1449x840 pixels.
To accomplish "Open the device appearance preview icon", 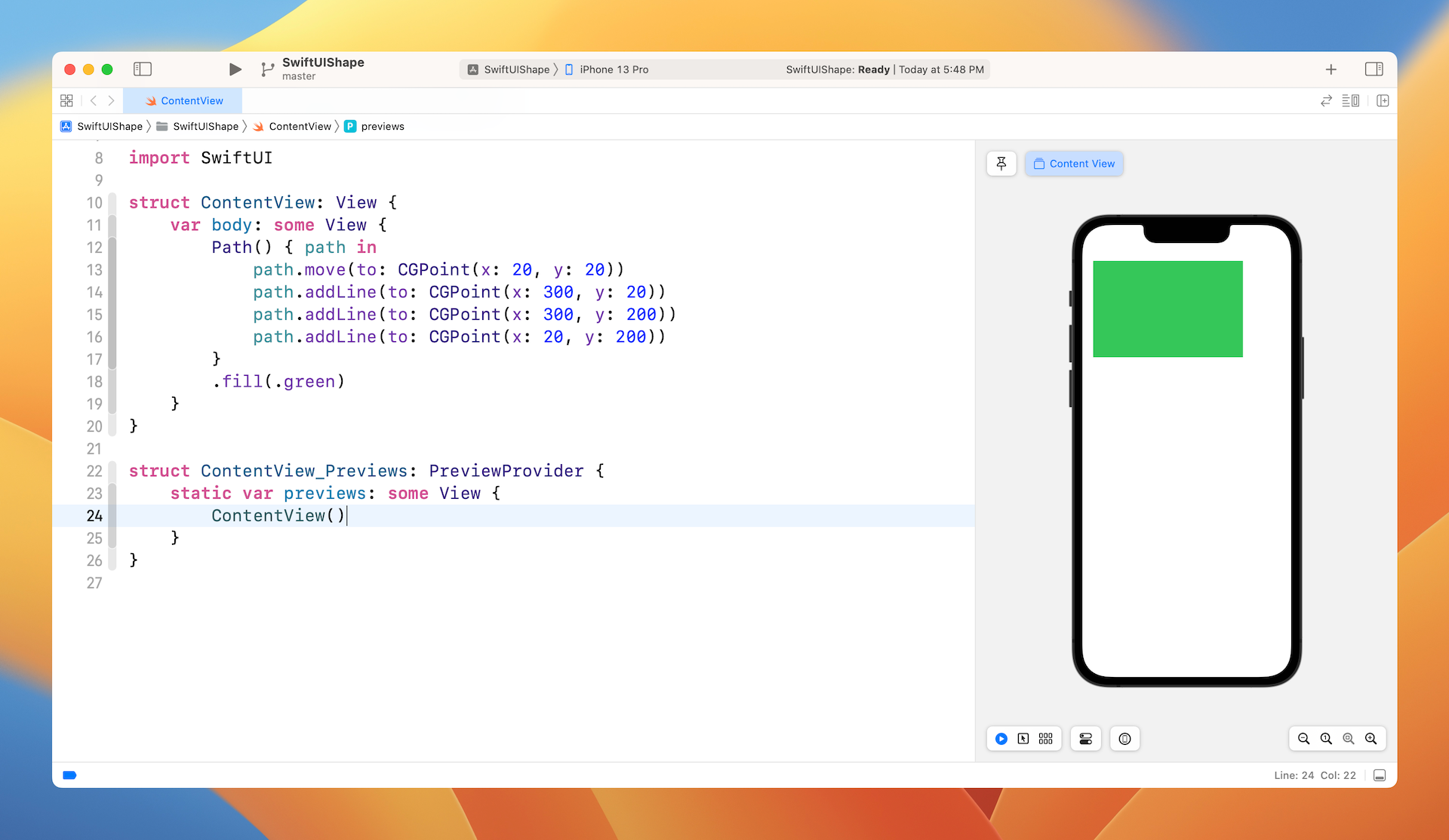I will tap(1124, 739).
